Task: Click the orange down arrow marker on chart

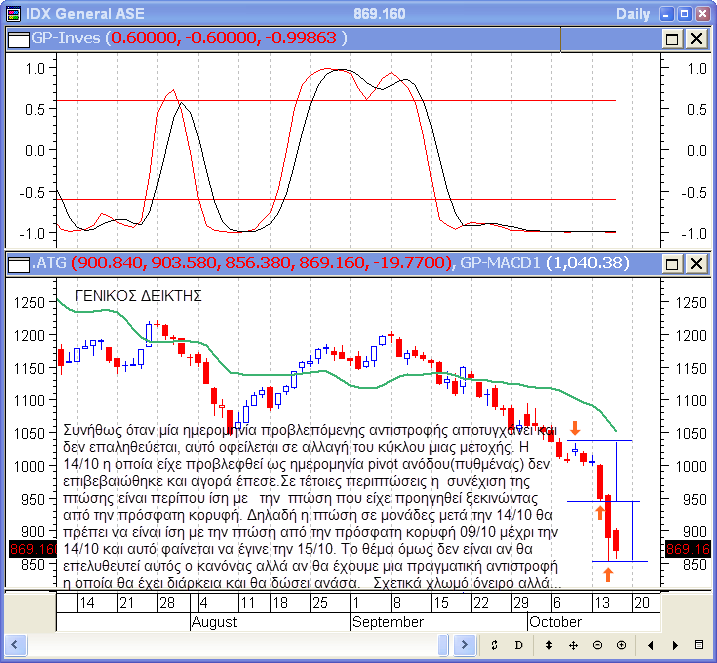Action: (x=575, y=428)
